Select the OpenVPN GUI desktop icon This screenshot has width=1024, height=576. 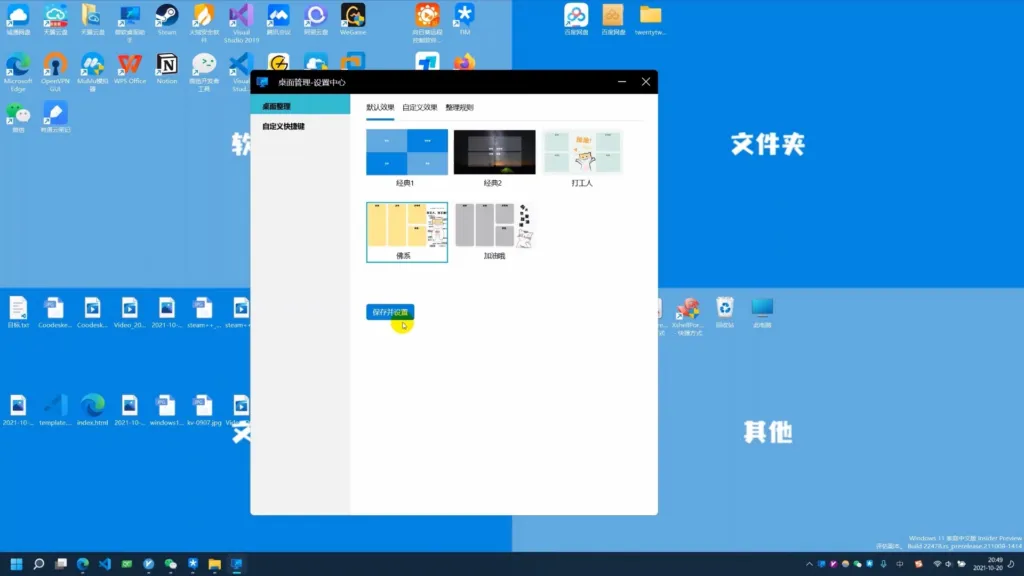(55, 72)
